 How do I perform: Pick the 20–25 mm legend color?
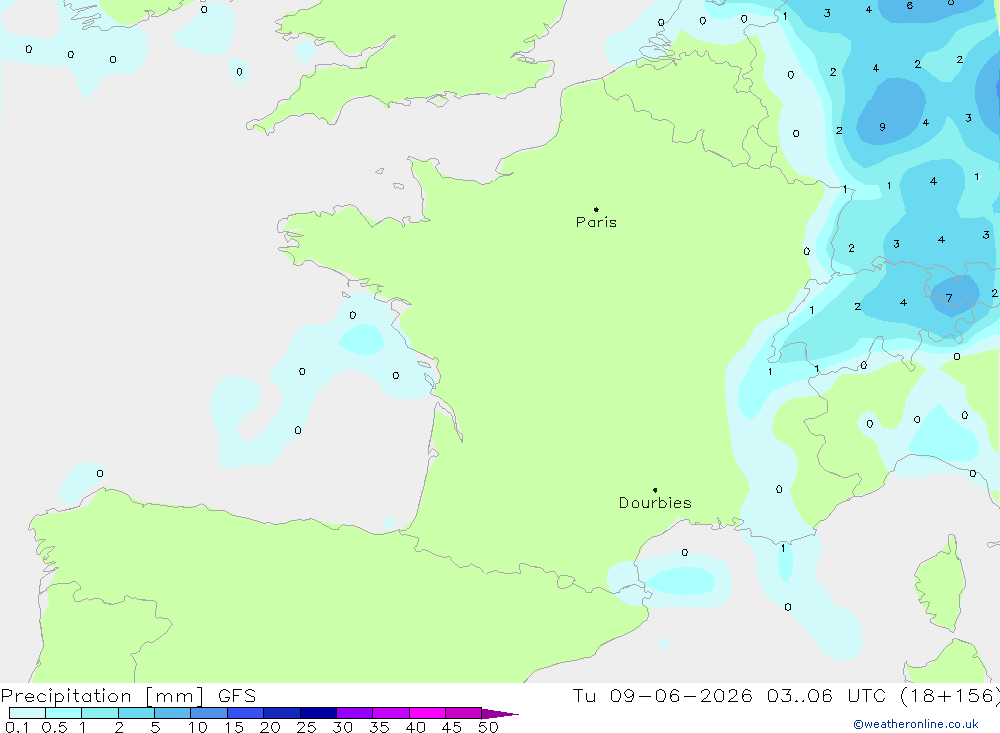[281, 713]
